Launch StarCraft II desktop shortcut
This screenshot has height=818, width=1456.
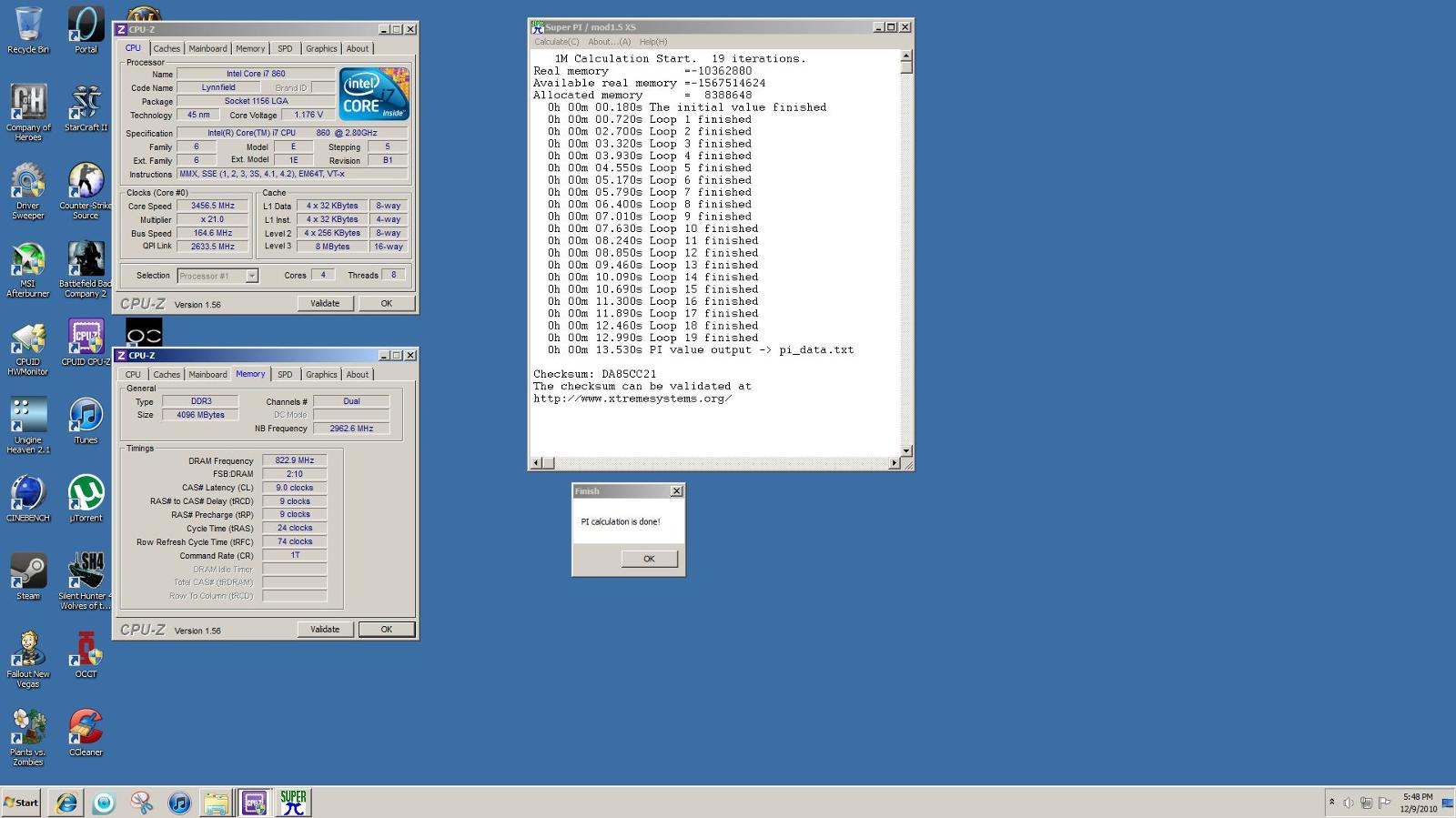coord(86,108)
